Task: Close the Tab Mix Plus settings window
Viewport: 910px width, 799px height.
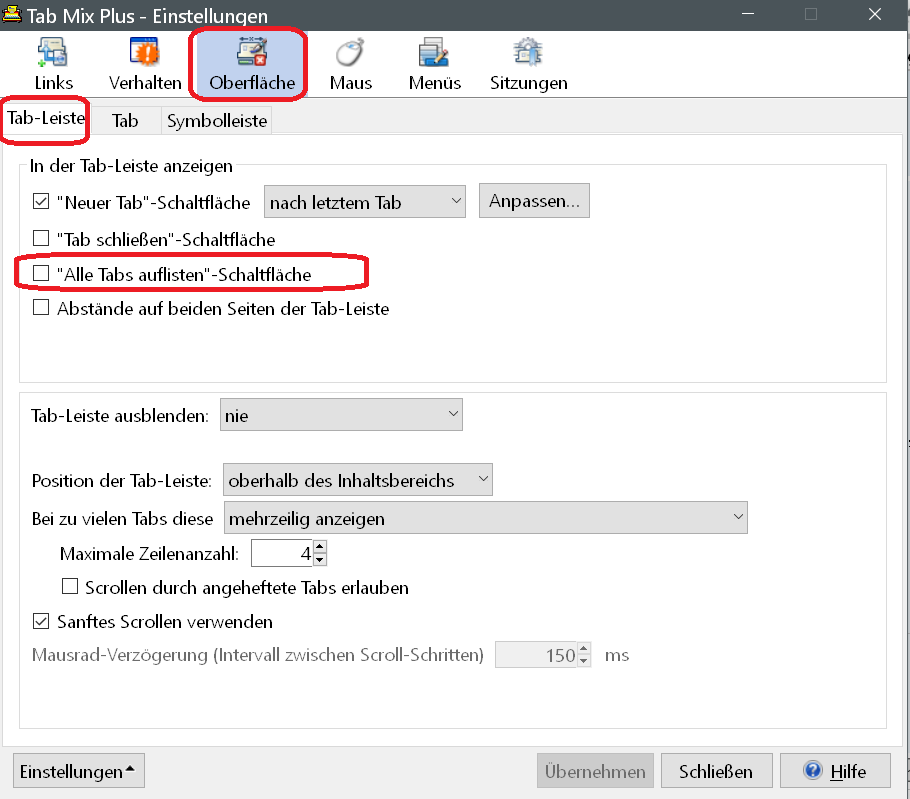Action: pos(875,14)
